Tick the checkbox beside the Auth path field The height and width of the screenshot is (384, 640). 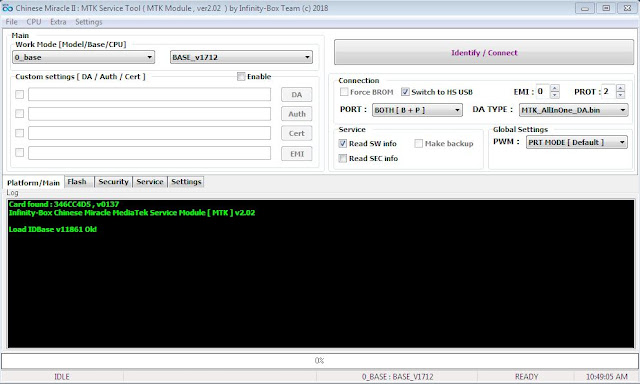pos(19,113)
